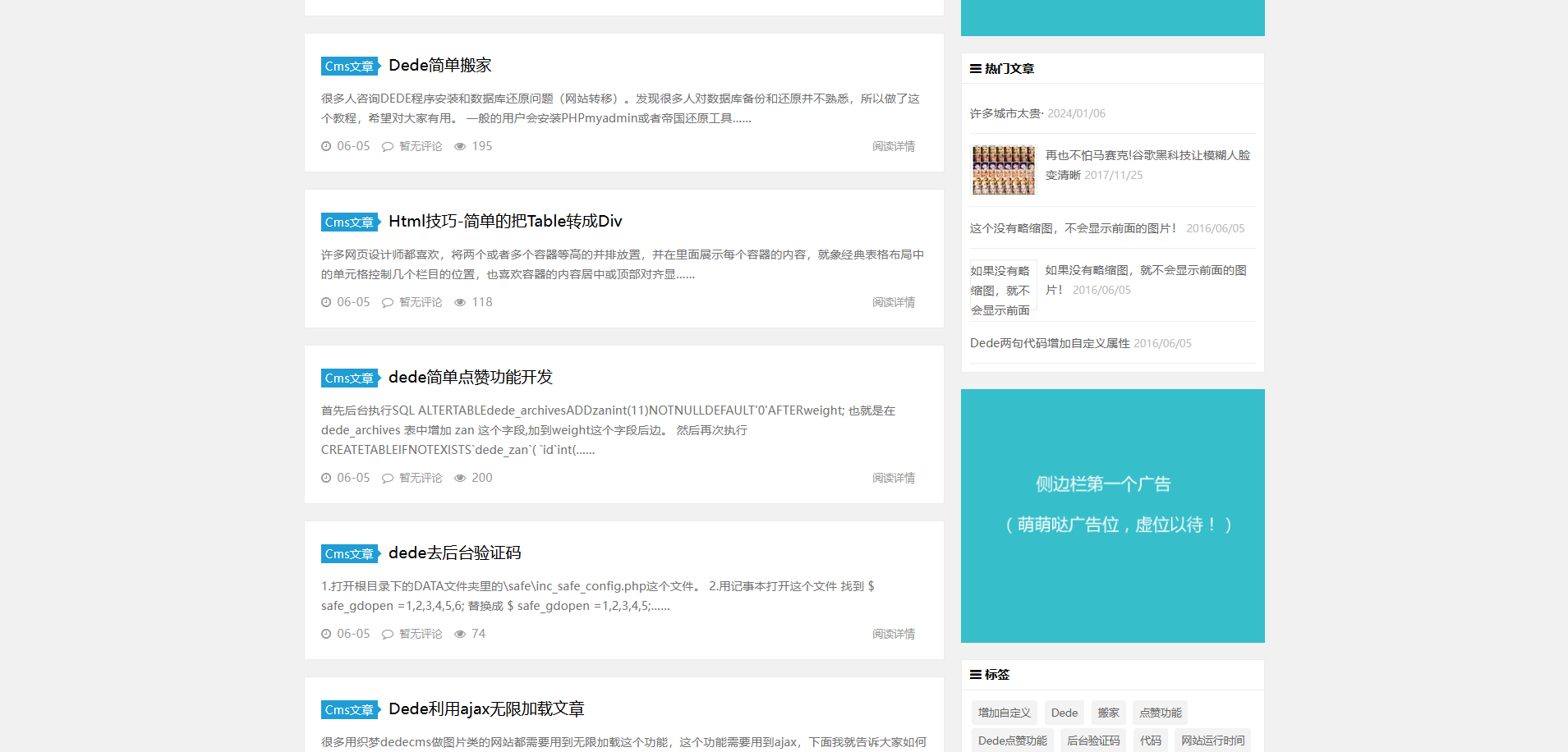Viewport: 1568px width, 752px height.
Task: Click Cms文章 tag beside Html技巧 article
Action: (350, 222)
